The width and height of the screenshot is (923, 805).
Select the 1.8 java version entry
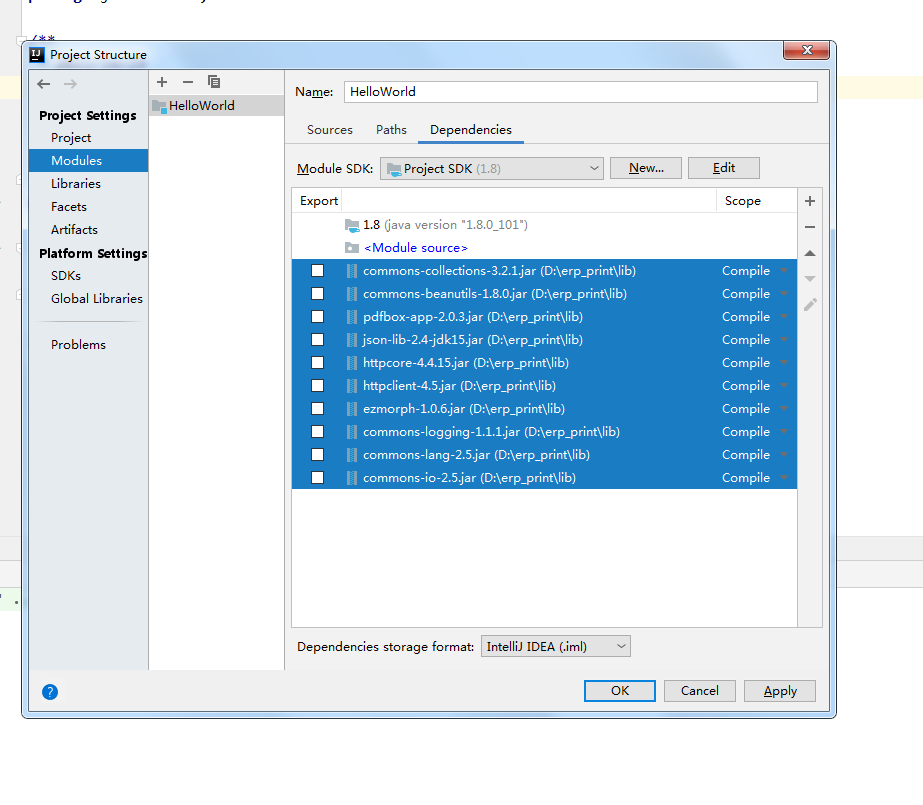point(544,225)
